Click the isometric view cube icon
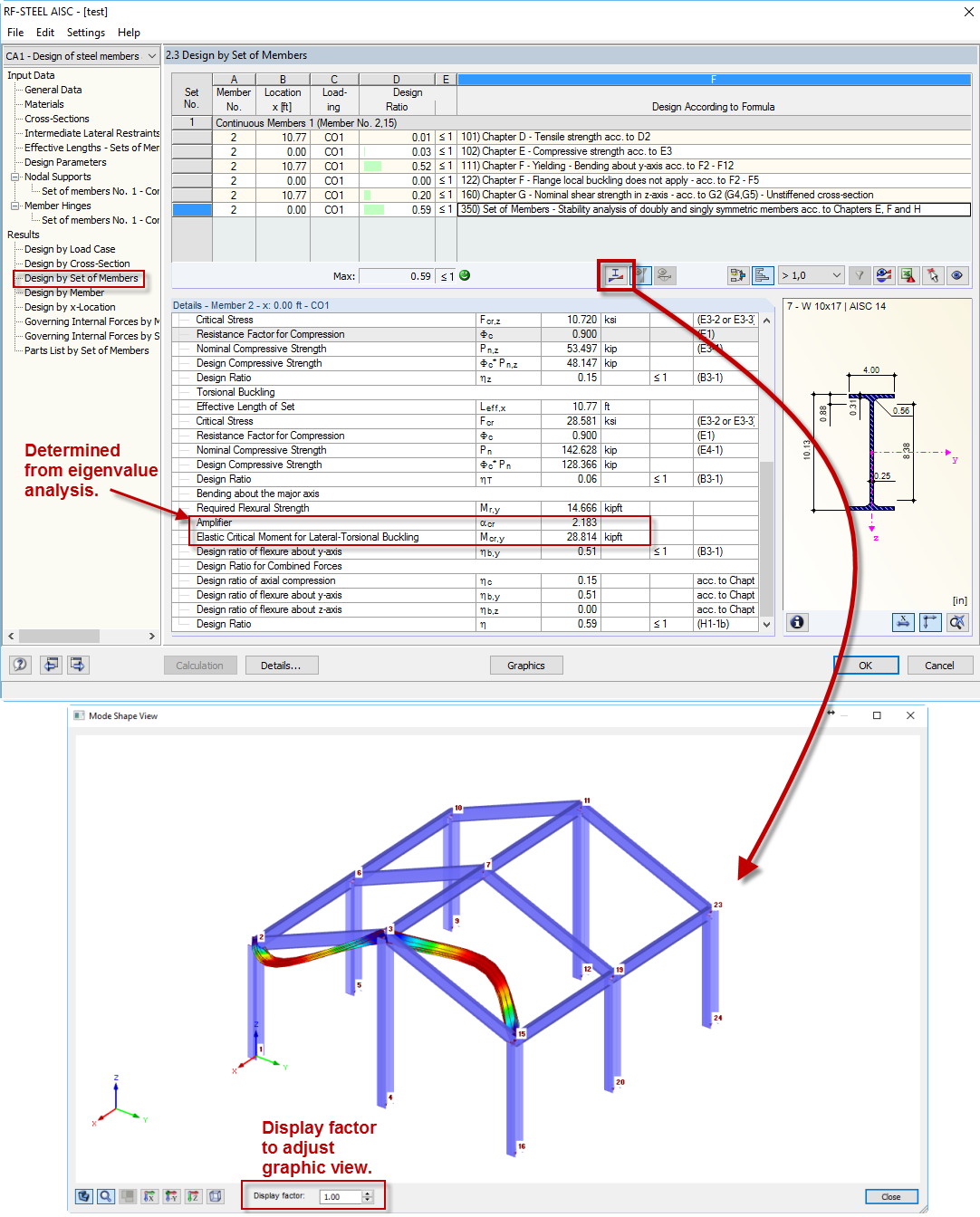 tap(215, 1196)
